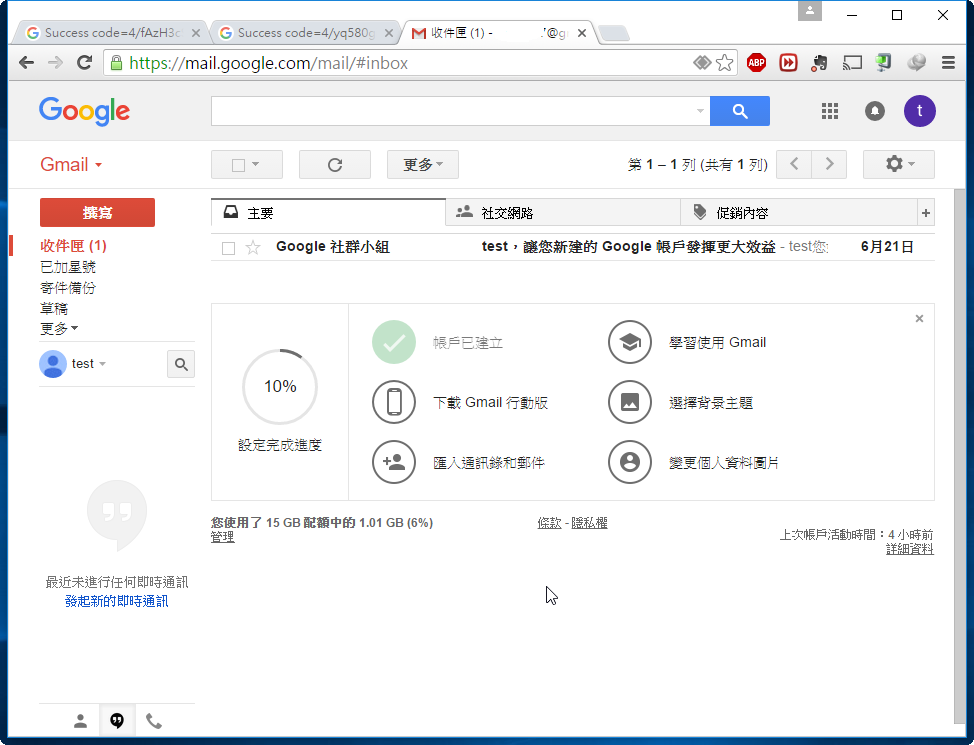The height and width of the screenshot is (745, 974).
Task: Click the Chrome user profile button
Action: point(810,11)
